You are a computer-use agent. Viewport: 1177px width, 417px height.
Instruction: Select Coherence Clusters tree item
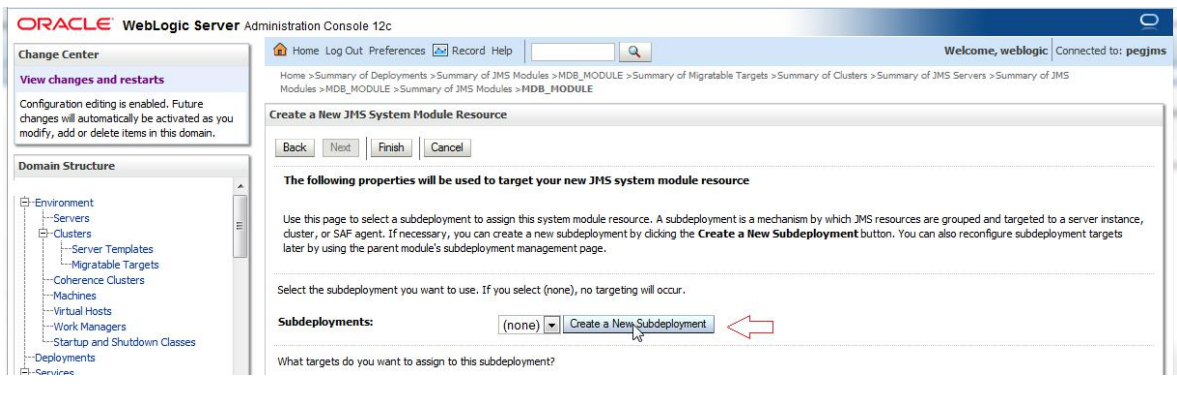point(98,280)
